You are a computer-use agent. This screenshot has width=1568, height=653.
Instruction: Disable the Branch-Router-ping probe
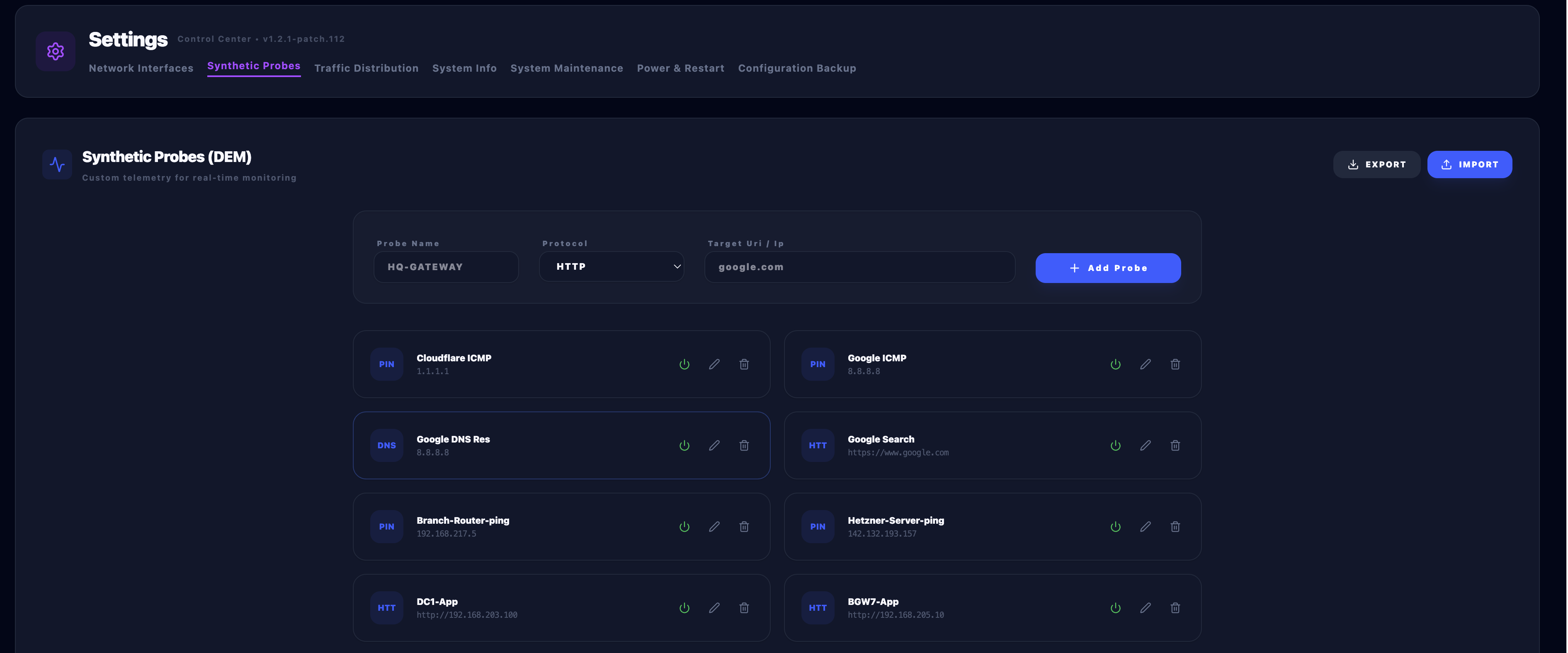pyautogui.click(x=684, y=526)
